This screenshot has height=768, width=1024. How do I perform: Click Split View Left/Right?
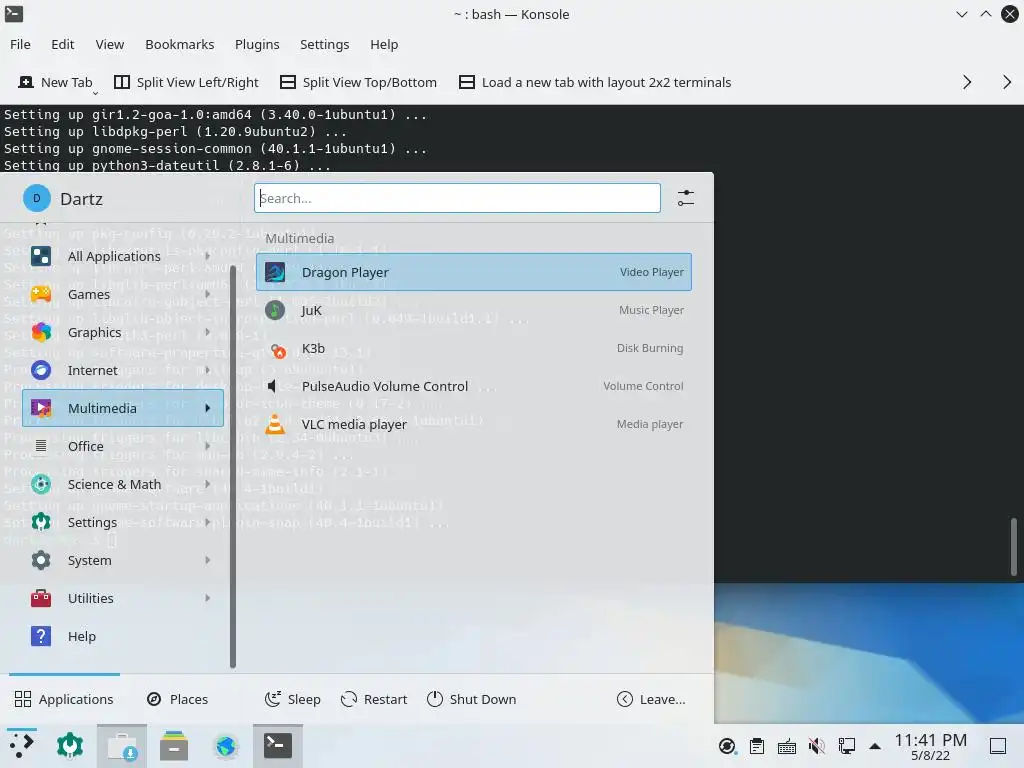coord(186,82)
